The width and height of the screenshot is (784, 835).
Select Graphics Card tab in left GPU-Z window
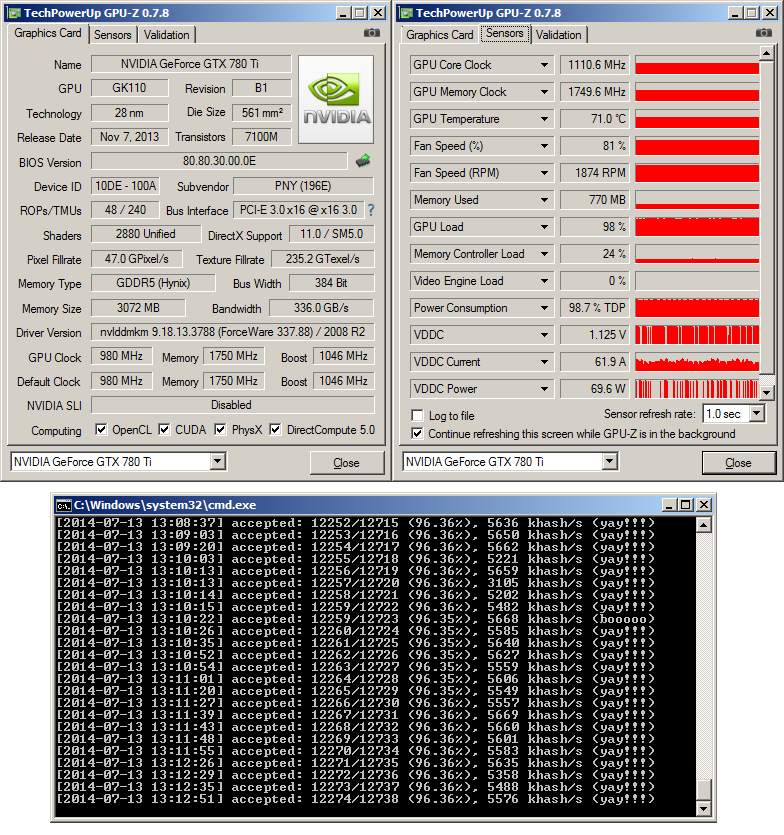tap(48, 33)
